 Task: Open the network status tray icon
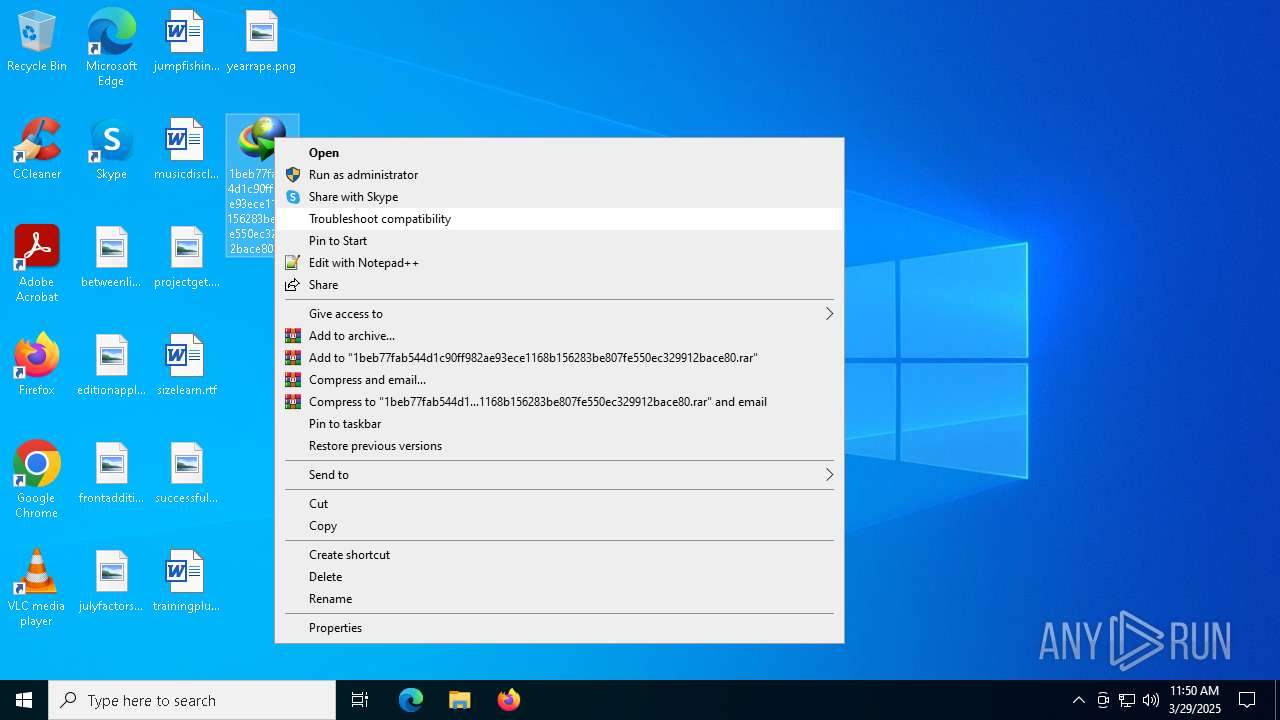coord(1127,700)
